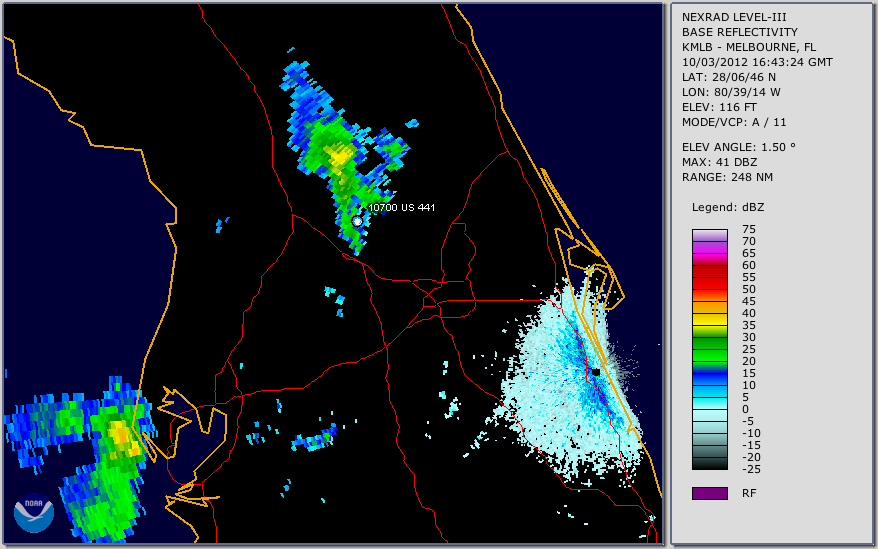
Task: Click the purple RF legend swatch
Action: pos(709,493)
